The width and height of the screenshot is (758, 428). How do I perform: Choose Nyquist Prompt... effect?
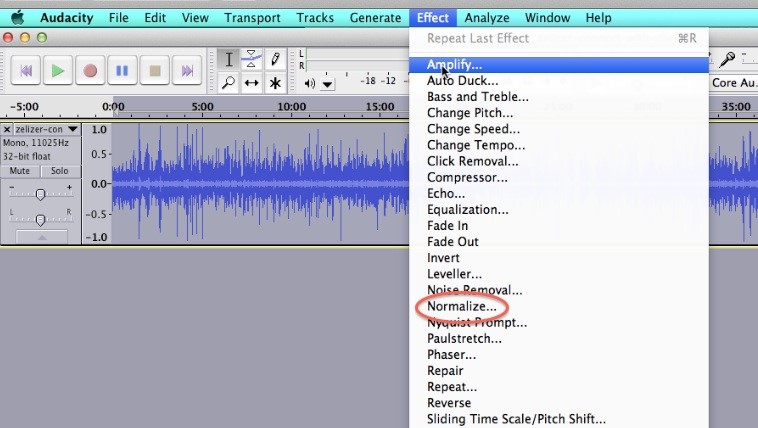coord(559,323)
